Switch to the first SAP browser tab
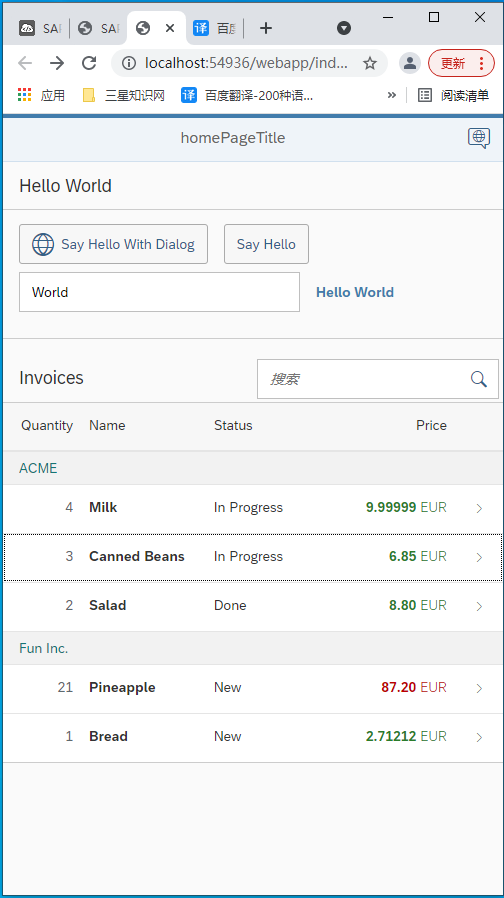 point(40,28)
